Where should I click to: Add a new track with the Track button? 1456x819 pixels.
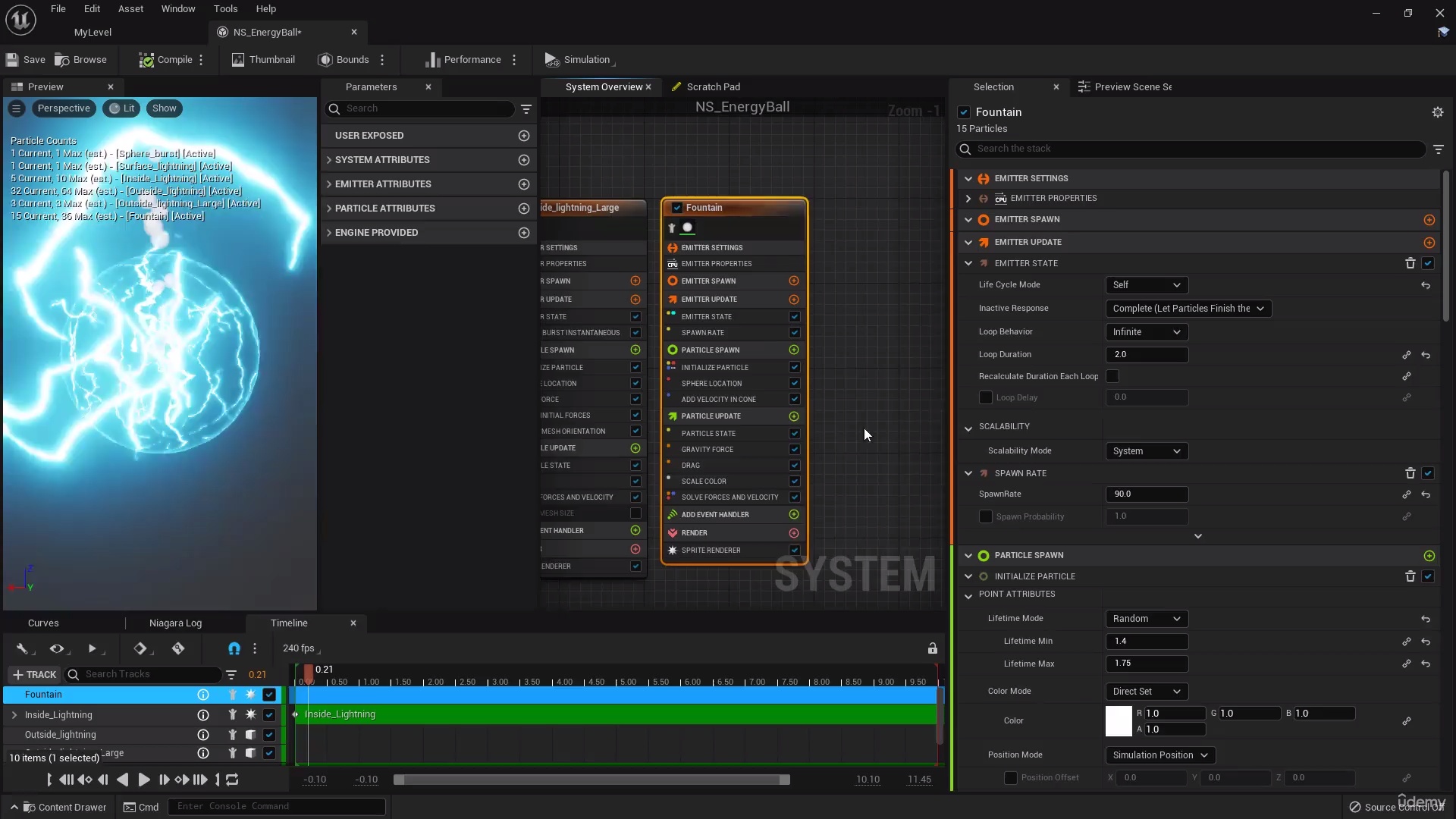pyautogui.click(x=34, y=674)
